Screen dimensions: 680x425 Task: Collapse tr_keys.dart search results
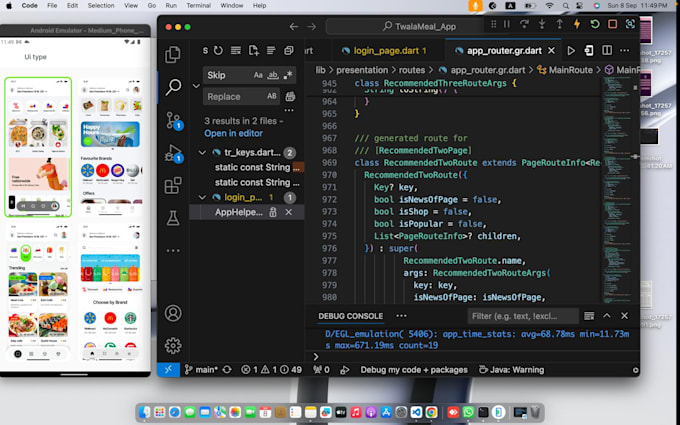202,153
